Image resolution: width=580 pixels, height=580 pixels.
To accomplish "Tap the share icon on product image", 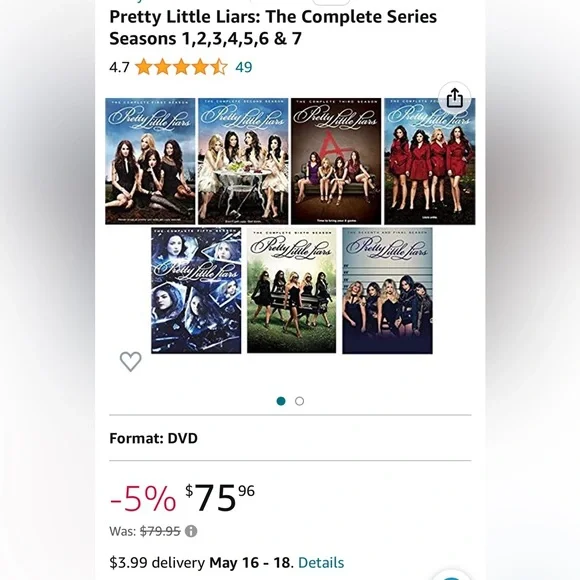I will 455,98.
